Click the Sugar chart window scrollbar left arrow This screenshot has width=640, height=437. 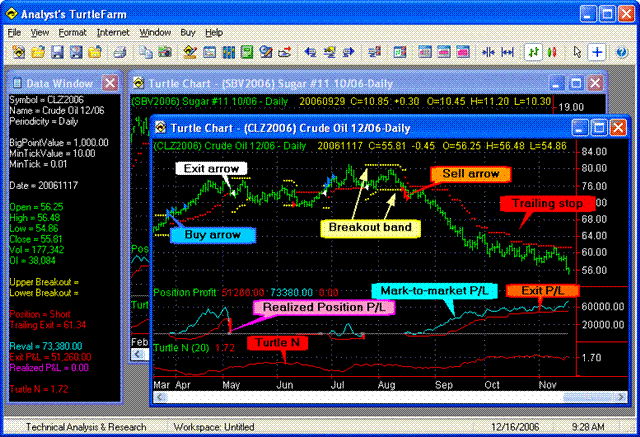pyautogui.click(x=138, y=354)
